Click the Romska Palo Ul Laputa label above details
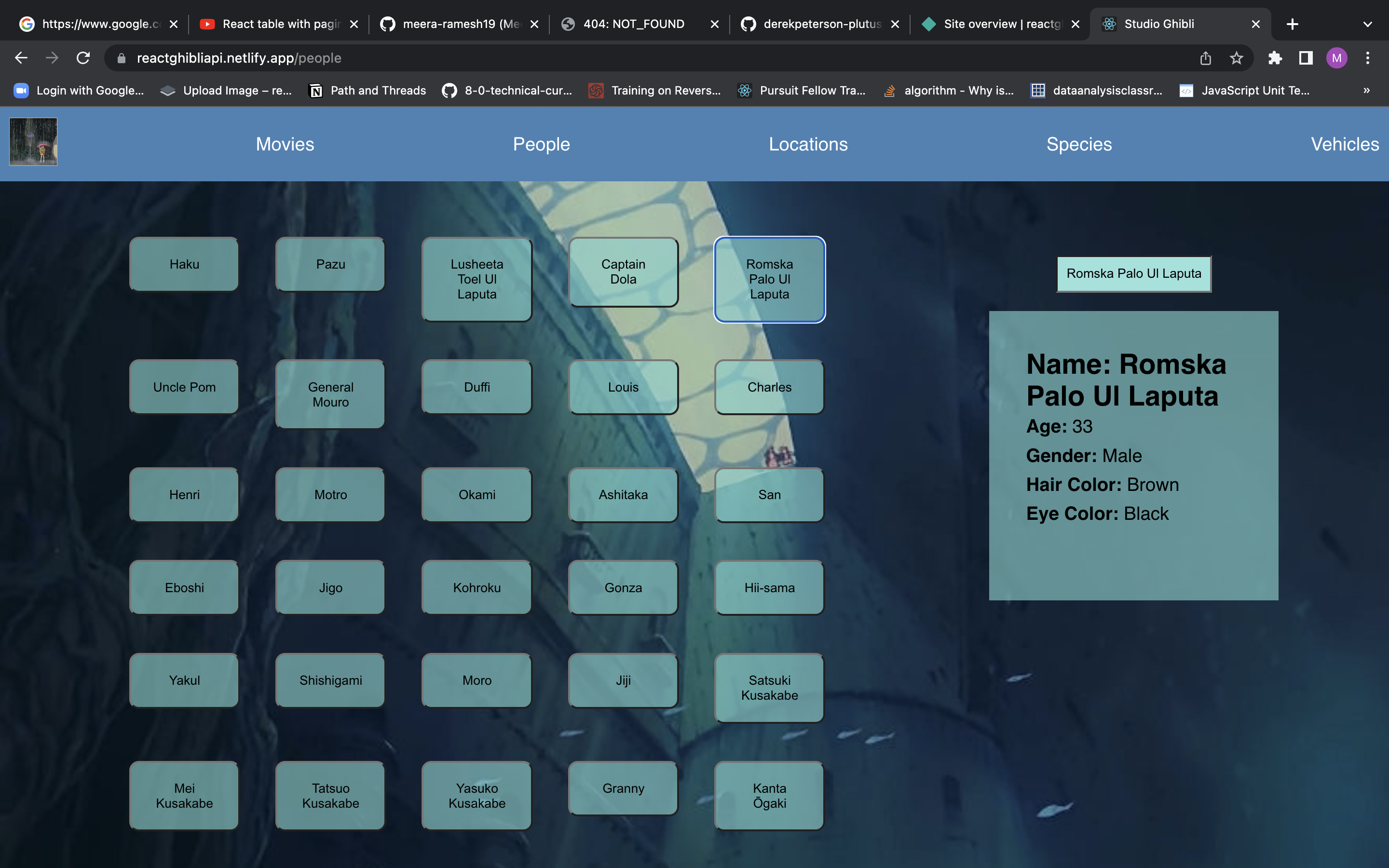The height and width of the screenshot is (868, 1389). click(x=1133, y=274)
